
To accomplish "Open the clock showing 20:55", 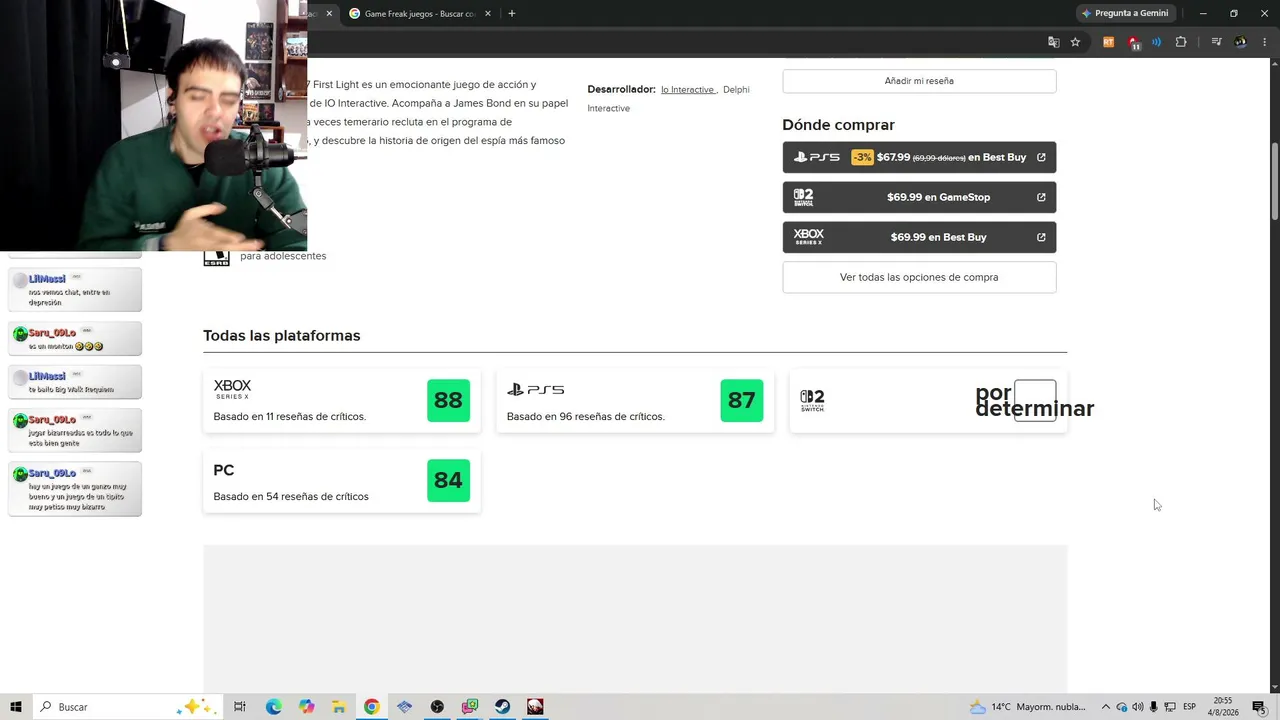I will coord(1223,707).
